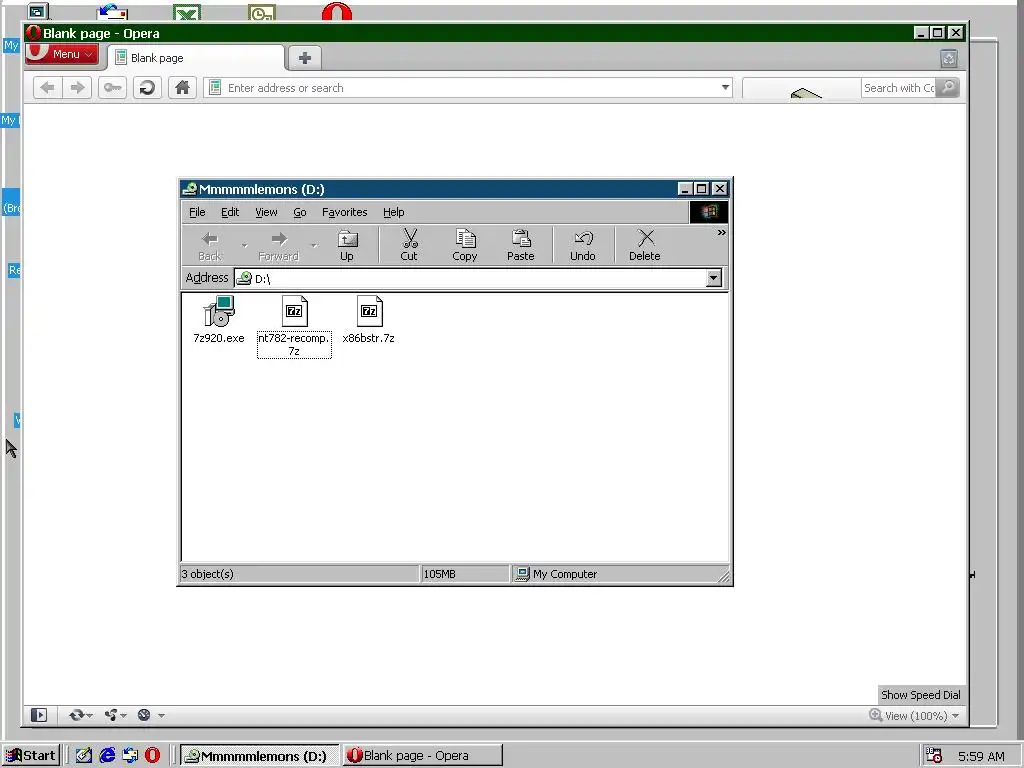This screenshot has width=1024, height=768.
Task: Activate Blank page - Opera taskbar button
Action: pos(423,756)
